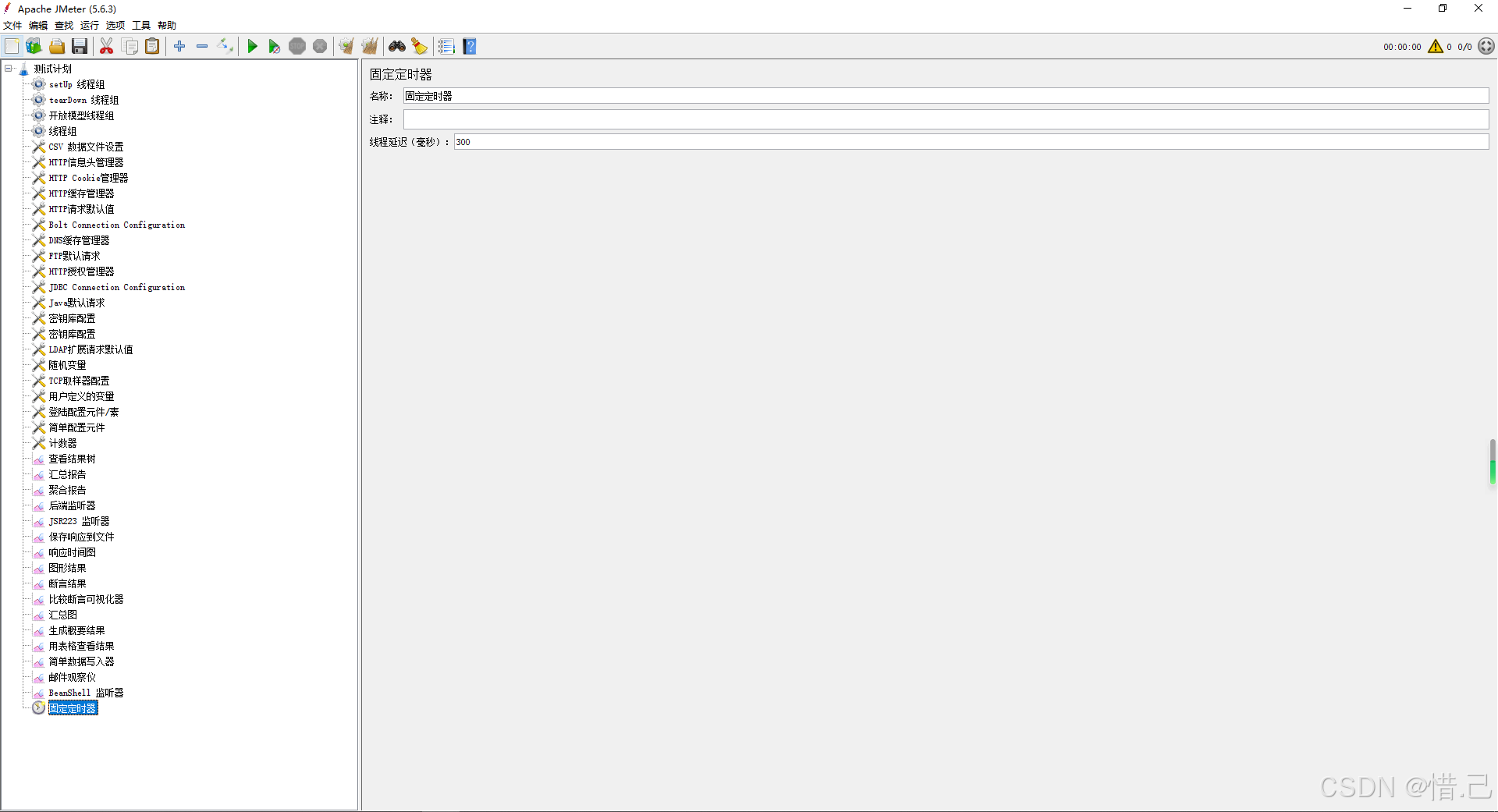Viewport: 1498px width, 812px height.
Task: Select 用户定义的变量 in tree
Action: tap(81, 396)
